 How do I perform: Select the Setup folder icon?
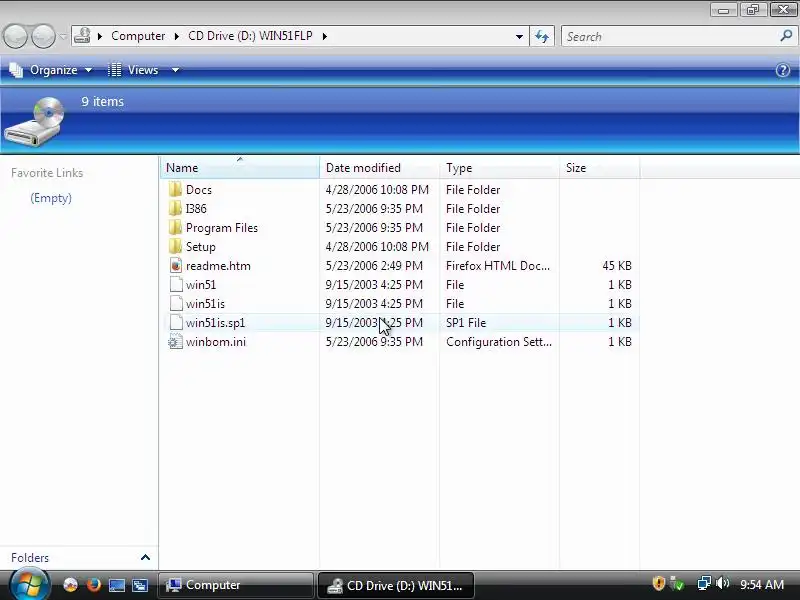pyautogui.click(x=176, y=246)
